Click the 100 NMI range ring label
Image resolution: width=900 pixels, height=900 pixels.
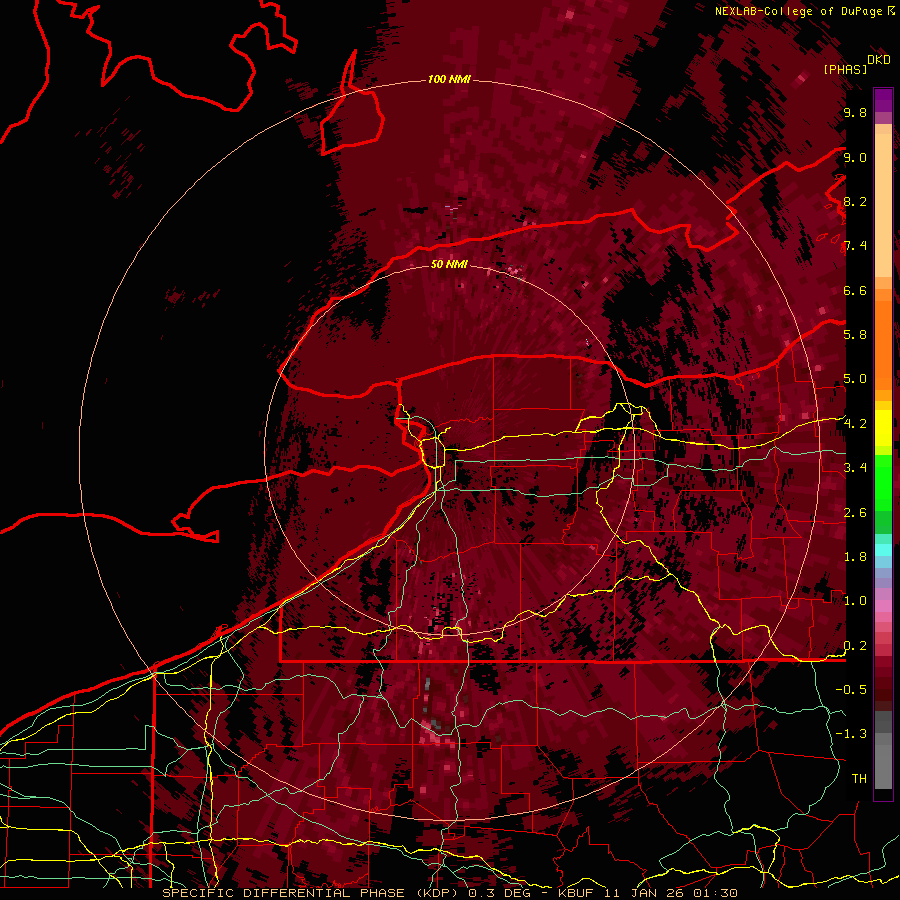click(449, 79)
